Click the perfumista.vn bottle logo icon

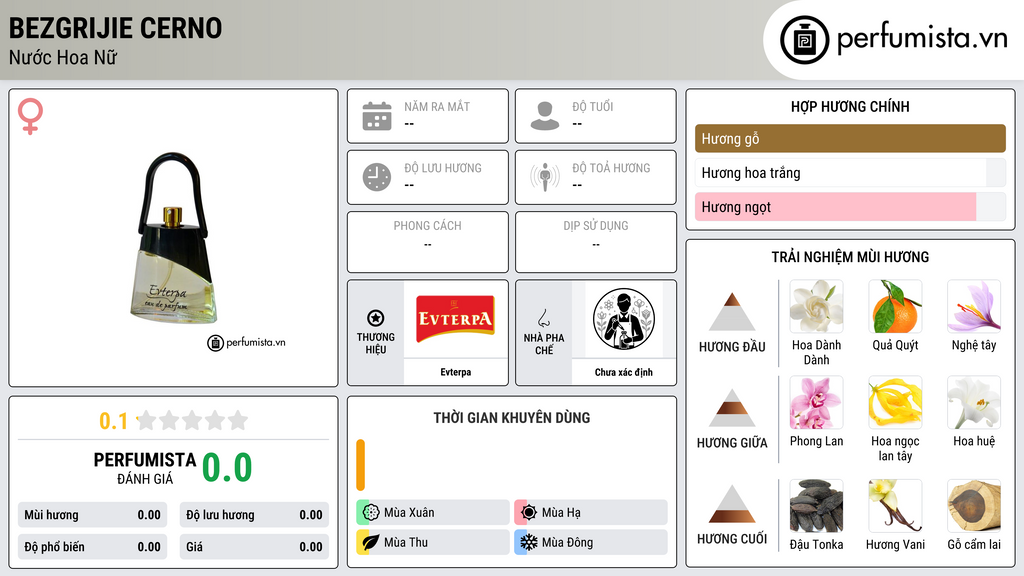coord(804,40)
